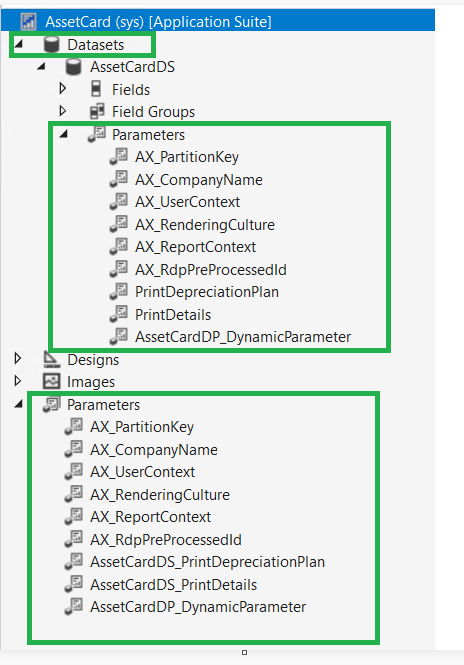Select report-level AX_RdpPreProcessedId parameter

(165, 539)
